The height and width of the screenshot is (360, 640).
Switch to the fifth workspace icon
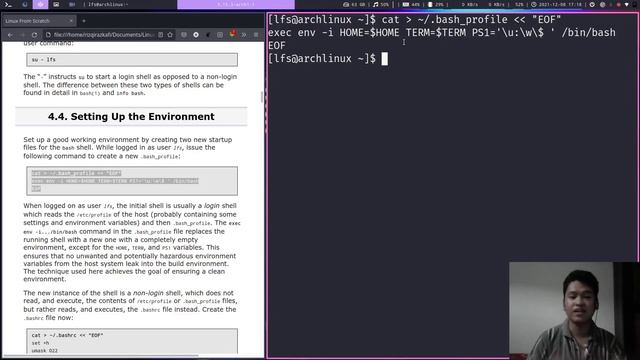pyautogui.click(x=72, y=4)
